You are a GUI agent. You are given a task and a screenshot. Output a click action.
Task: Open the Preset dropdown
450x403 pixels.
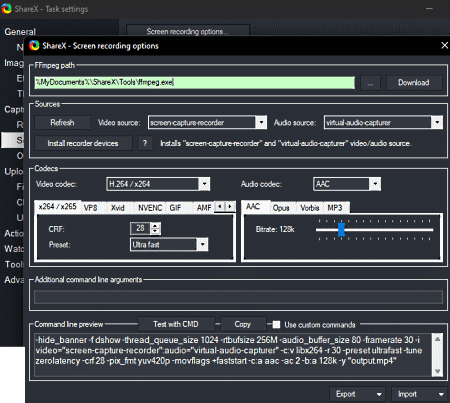pyautogui.click(x=169, y=245)
